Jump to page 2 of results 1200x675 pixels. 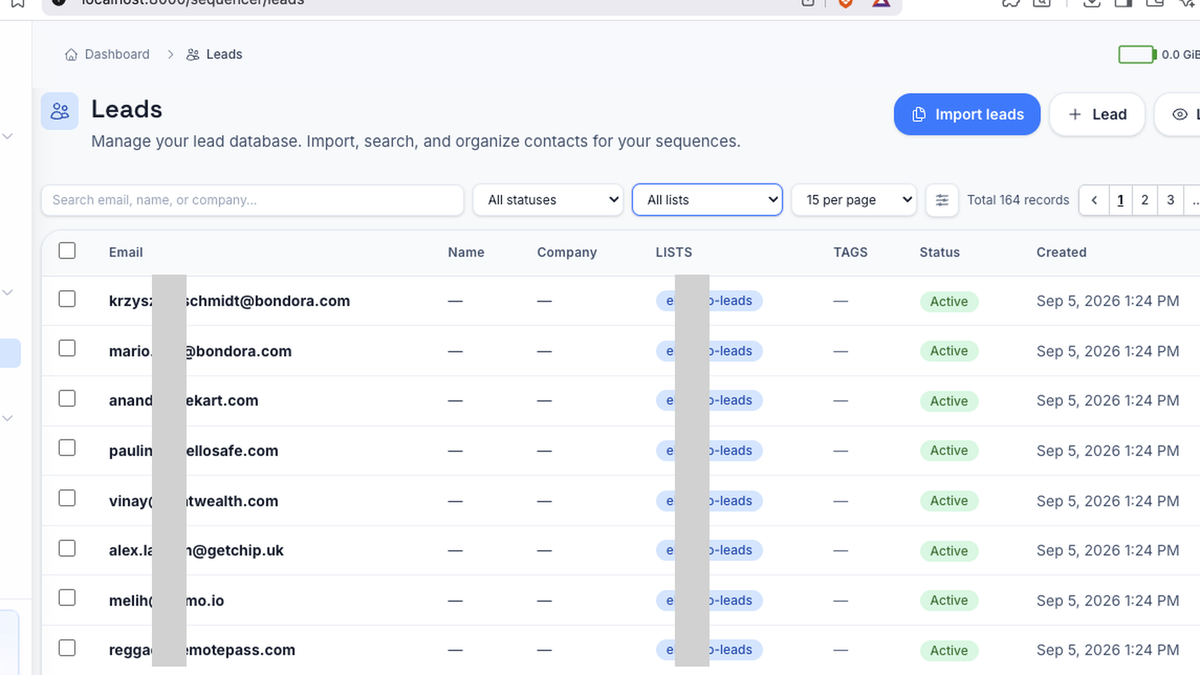[1145, 200]
